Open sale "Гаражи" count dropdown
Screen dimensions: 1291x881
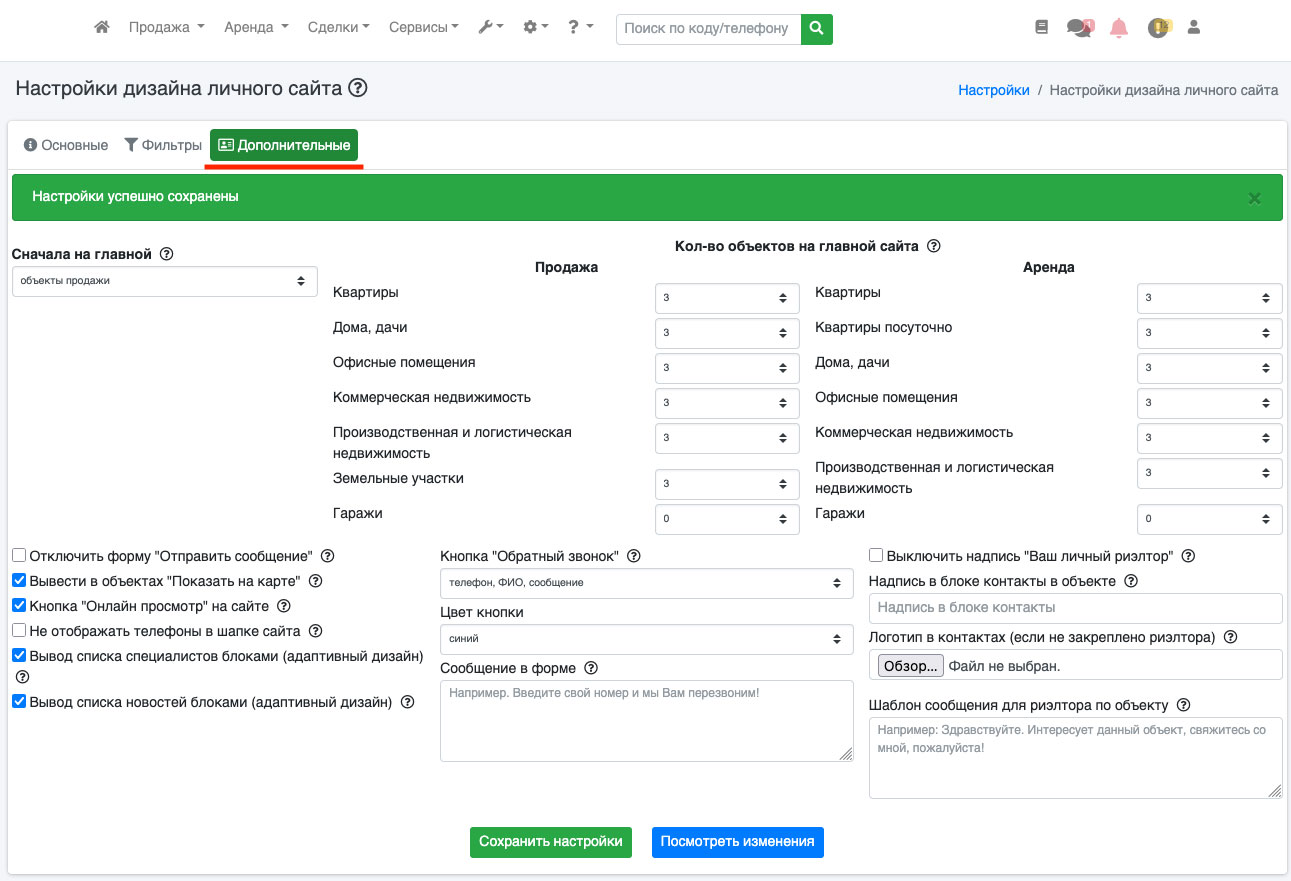pyautogui.click(x=727, y=519)
